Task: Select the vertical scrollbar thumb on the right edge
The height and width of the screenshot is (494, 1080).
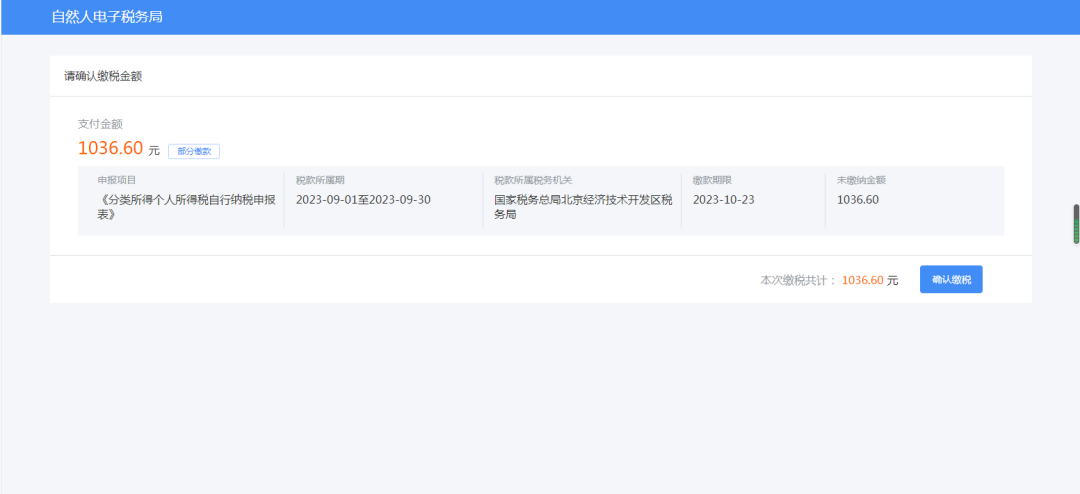Action: [x=1076, y=224]
